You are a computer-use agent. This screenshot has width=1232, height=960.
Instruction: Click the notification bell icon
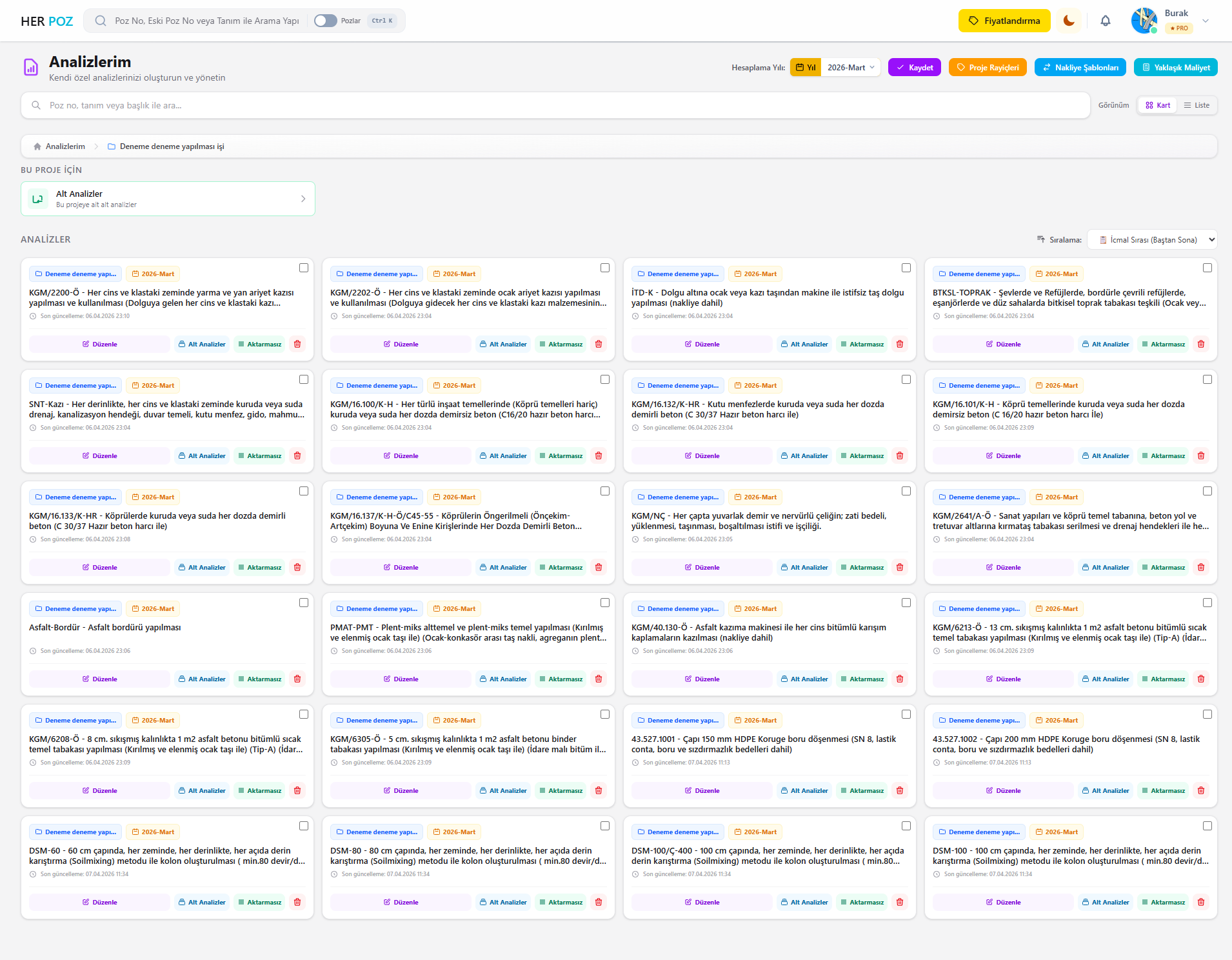click(x=1105, y=21)
